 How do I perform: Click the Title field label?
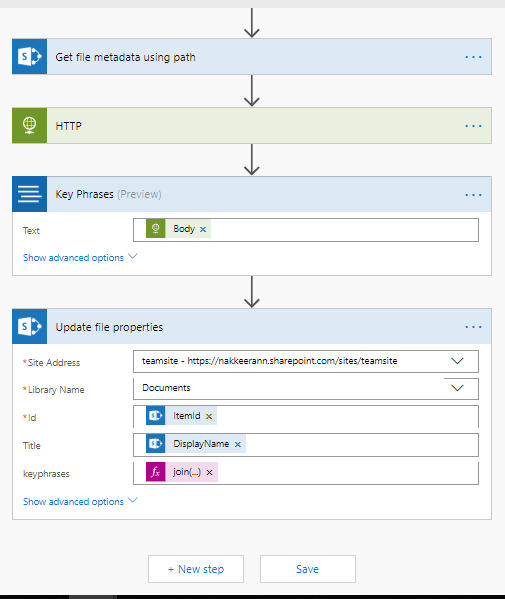[32, 445]
